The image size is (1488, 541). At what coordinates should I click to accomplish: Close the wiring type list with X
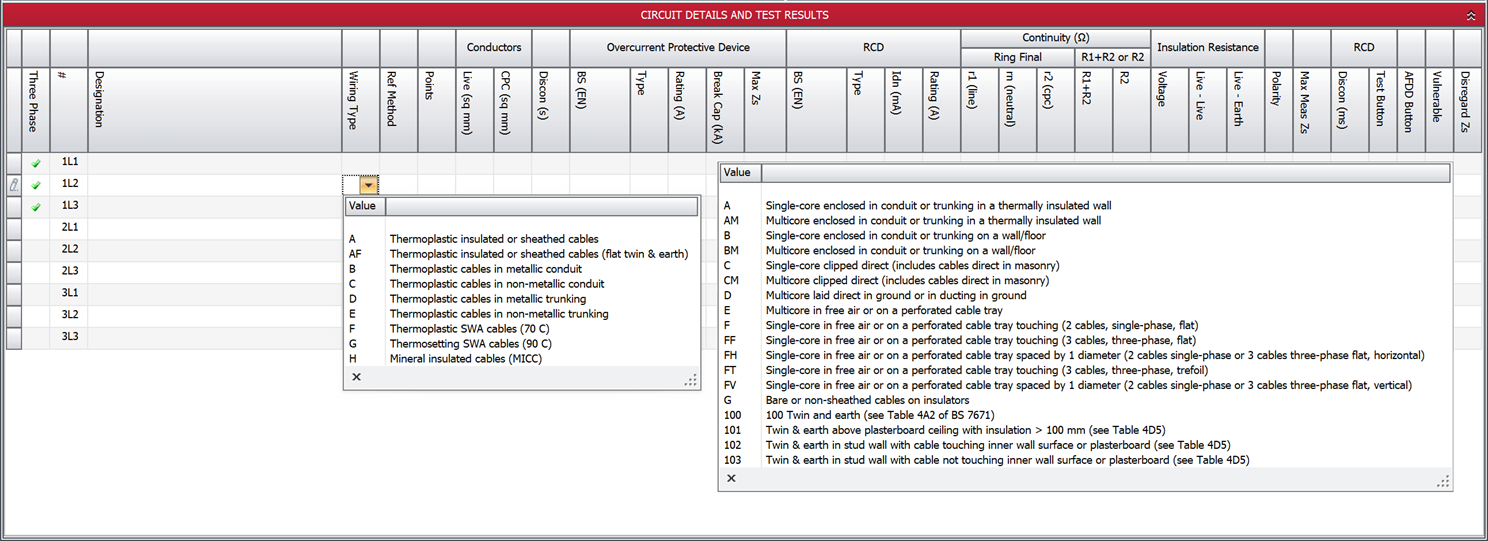point(356,377)
